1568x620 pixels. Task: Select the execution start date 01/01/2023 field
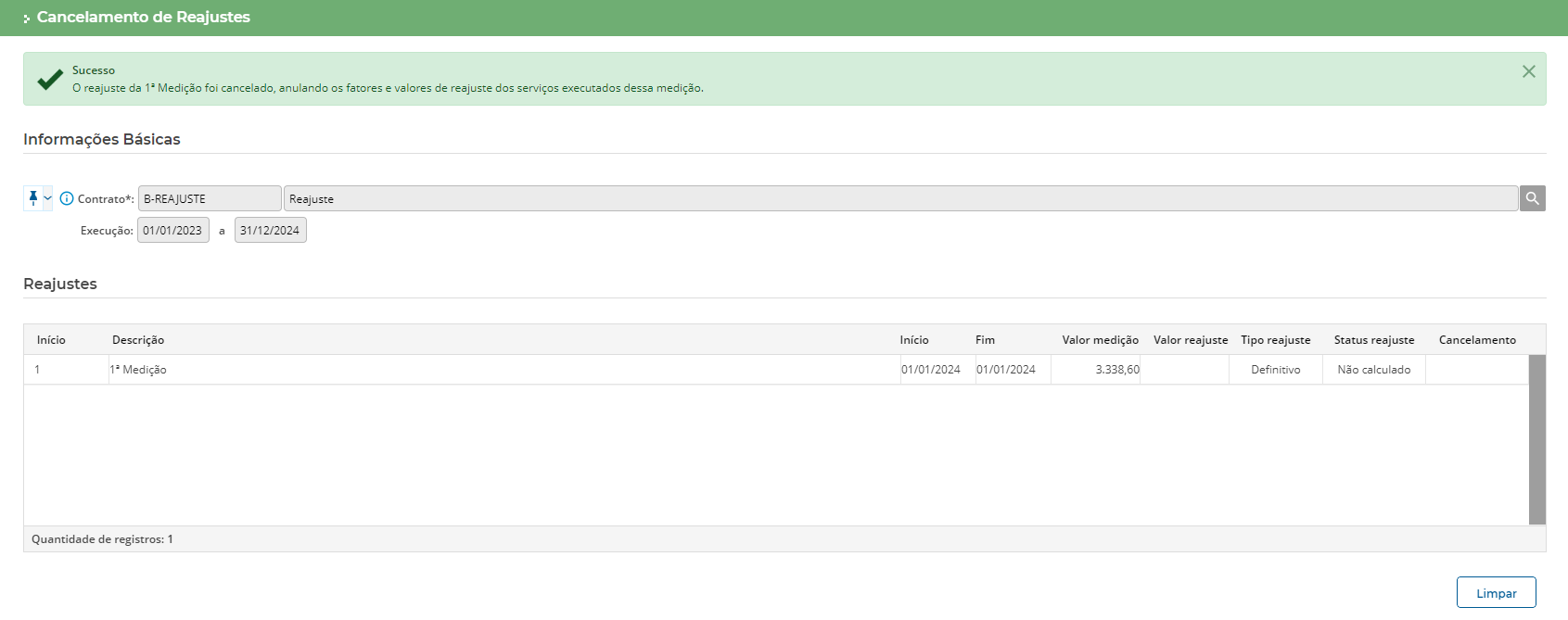point(173,231)
